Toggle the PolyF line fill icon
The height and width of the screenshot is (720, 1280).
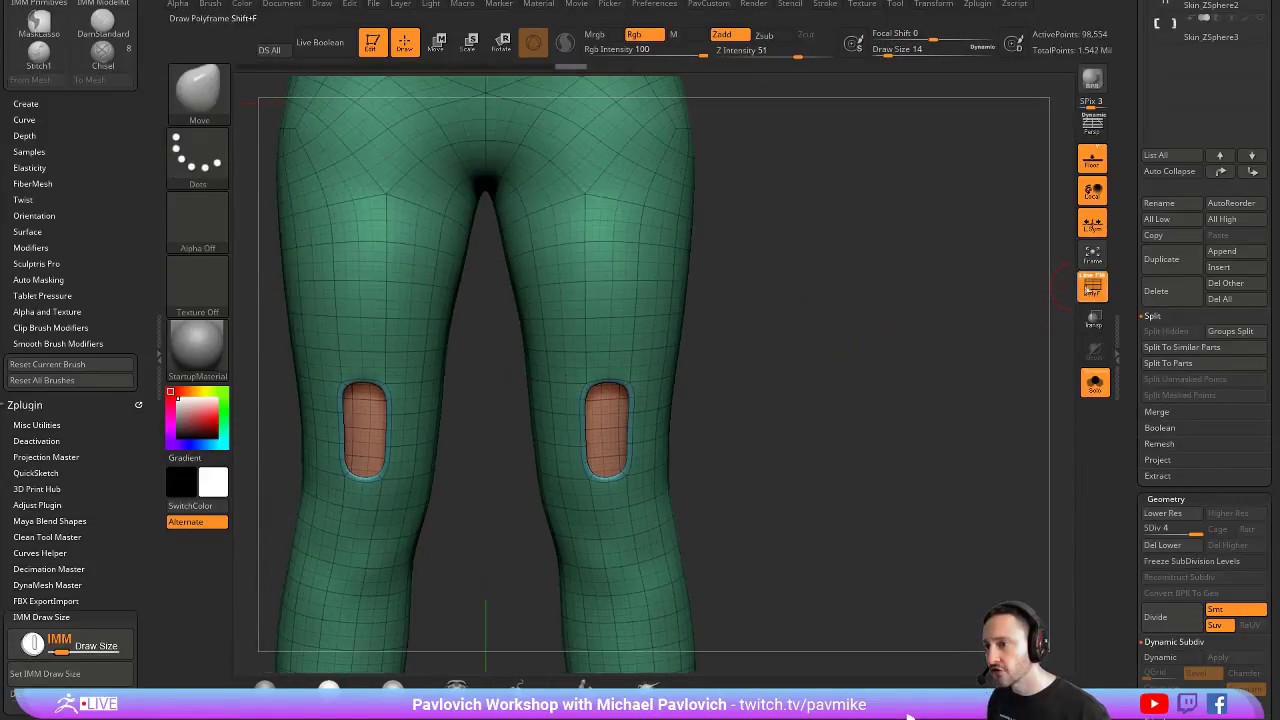pos(1092,287)
